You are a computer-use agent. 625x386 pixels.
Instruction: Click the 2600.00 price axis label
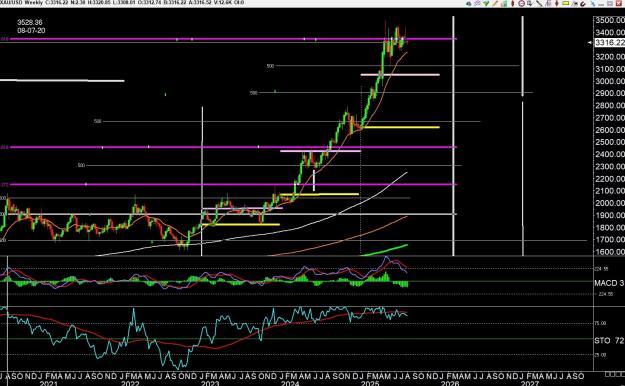click(x=610, y=130)
